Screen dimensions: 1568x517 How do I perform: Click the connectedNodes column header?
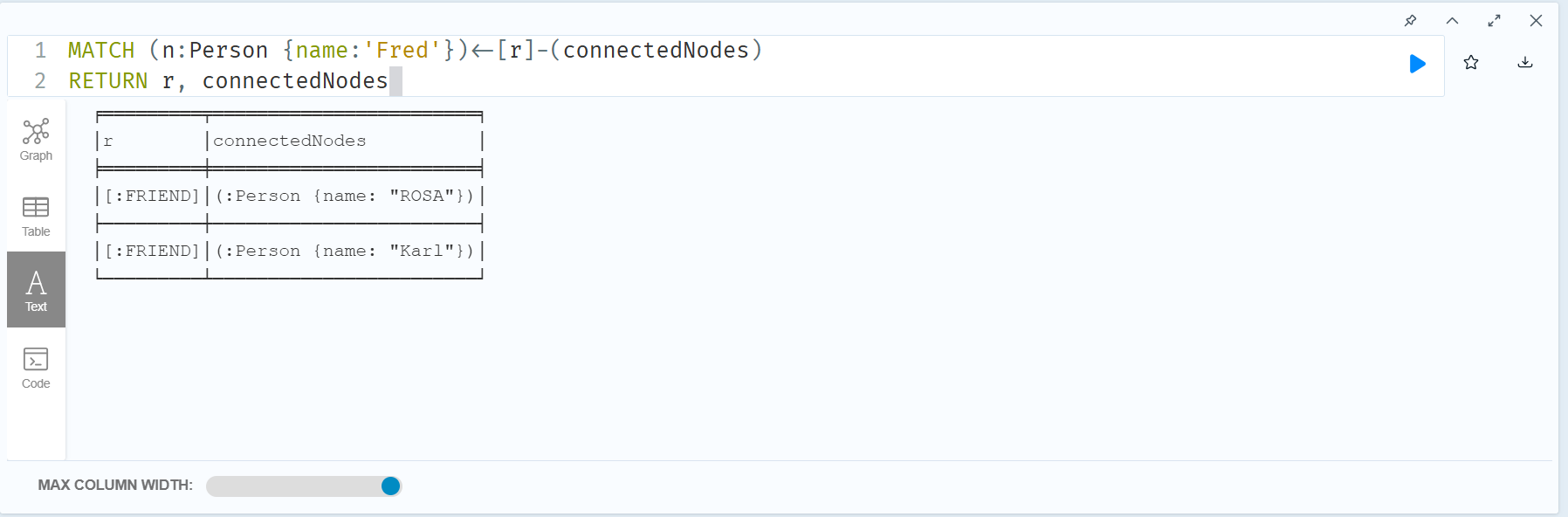click(x=290, y=141)
